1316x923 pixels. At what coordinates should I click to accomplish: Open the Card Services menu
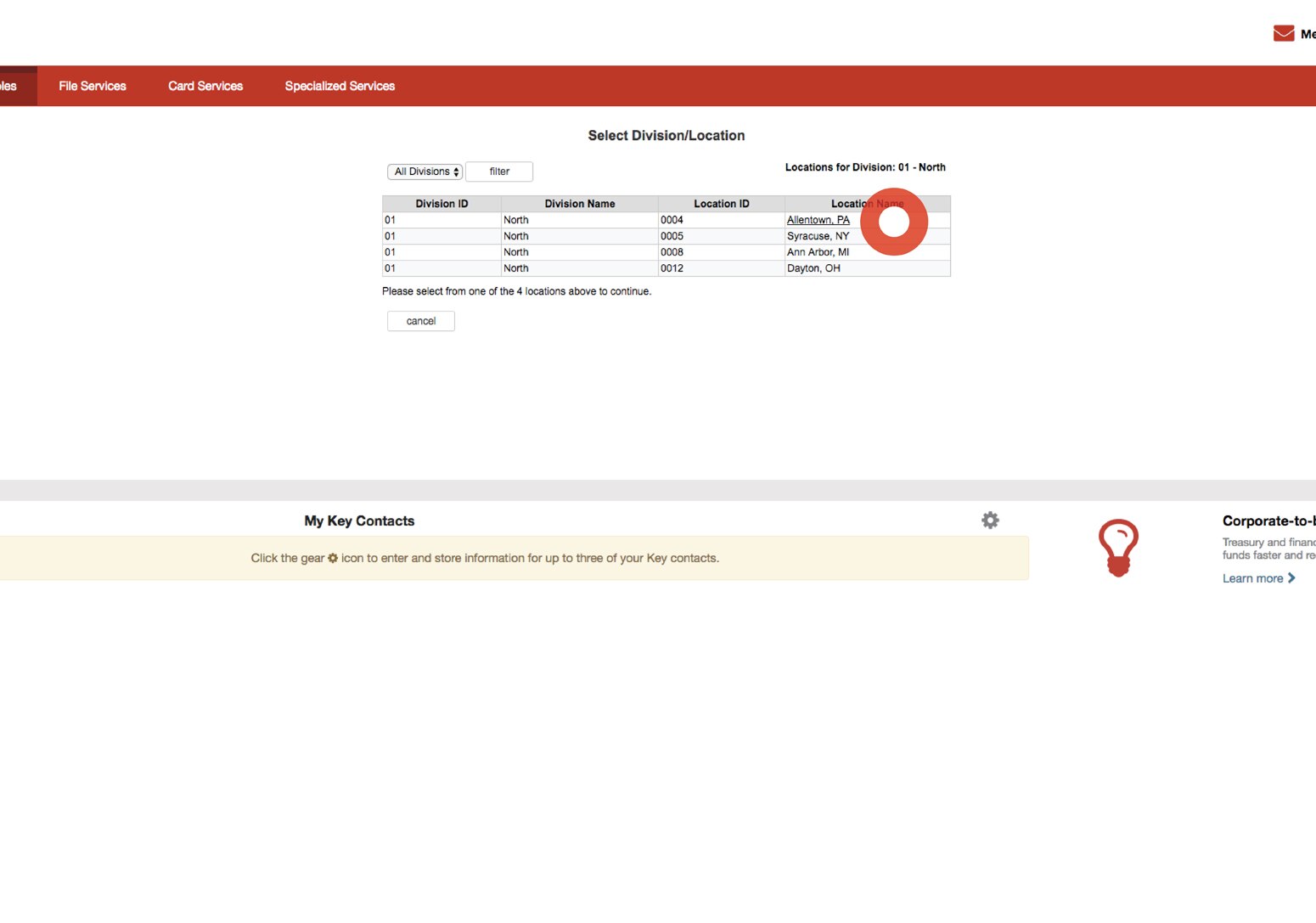tap(205, 85)
